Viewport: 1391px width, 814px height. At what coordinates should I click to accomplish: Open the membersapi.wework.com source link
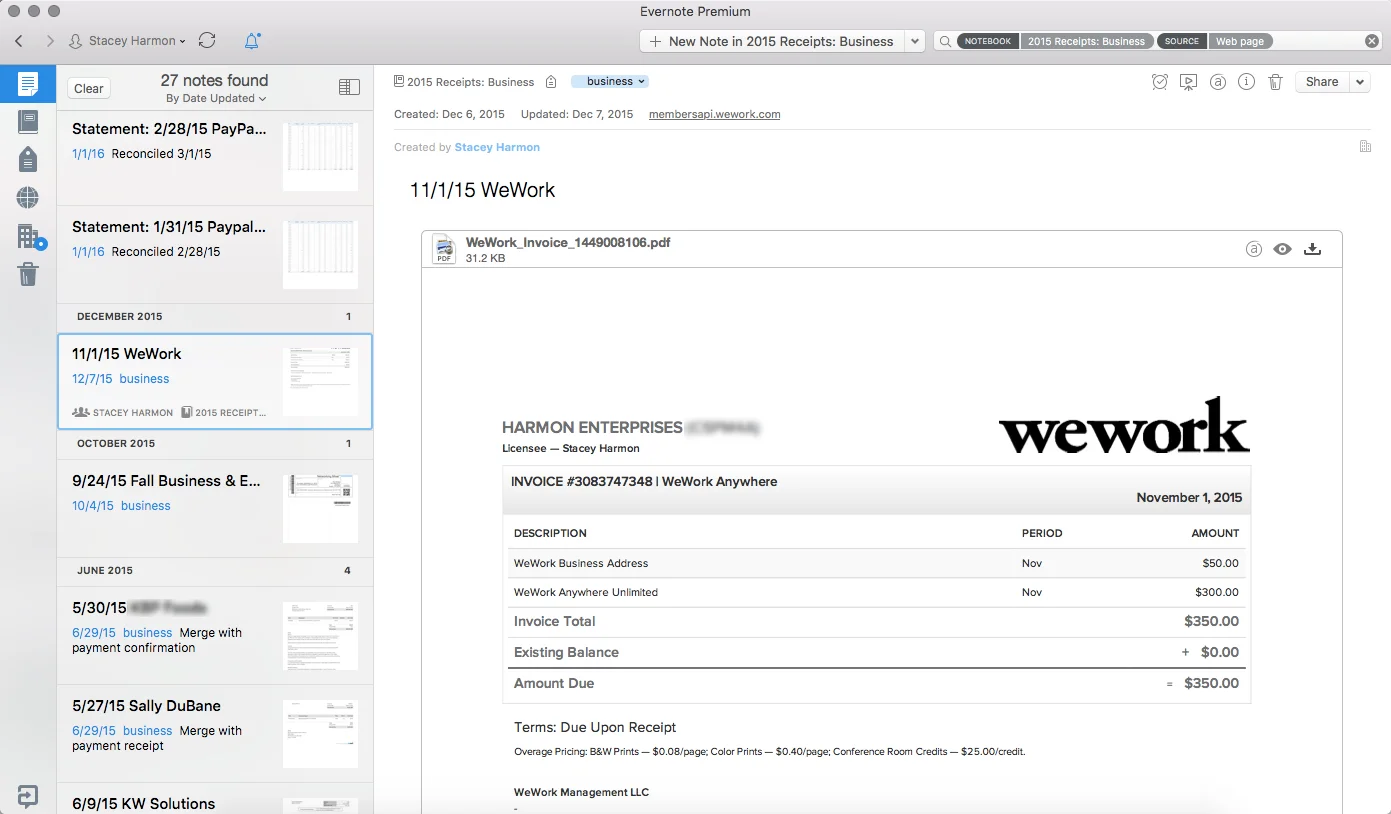pos(714,114)
